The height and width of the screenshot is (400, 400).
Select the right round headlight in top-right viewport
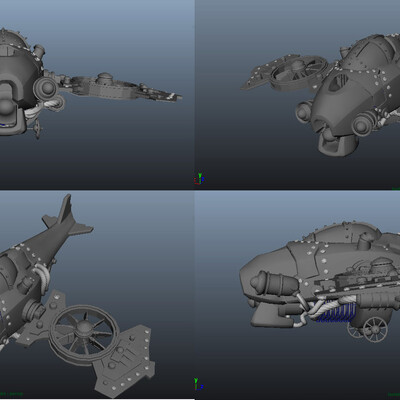point(363,123)
